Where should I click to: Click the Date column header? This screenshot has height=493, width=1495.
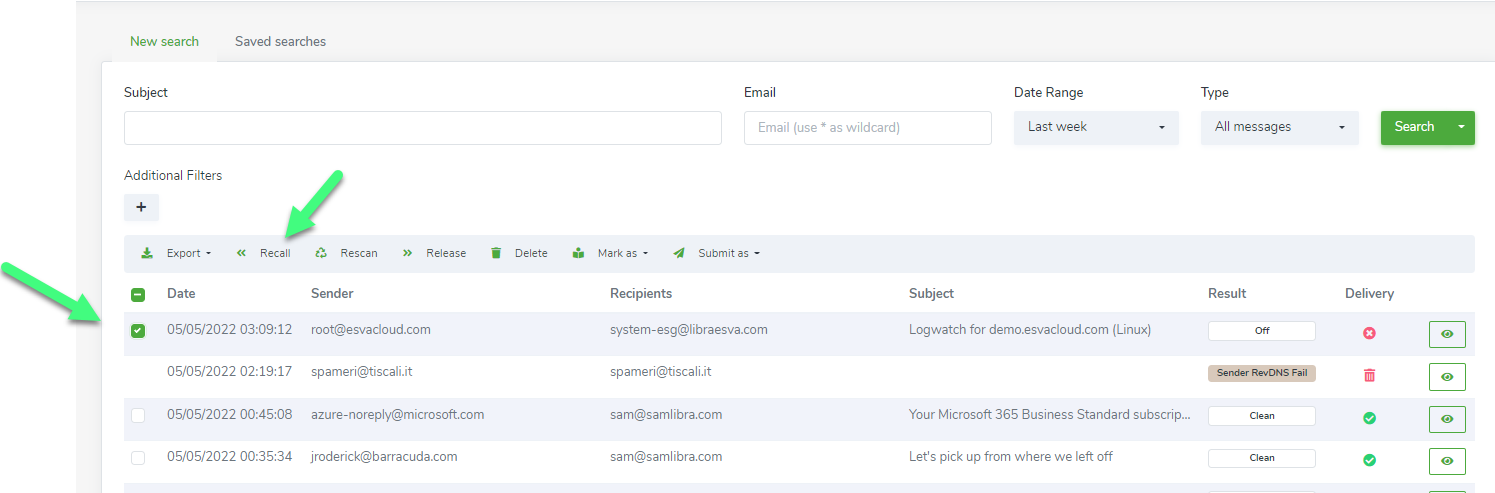point(181,294)
